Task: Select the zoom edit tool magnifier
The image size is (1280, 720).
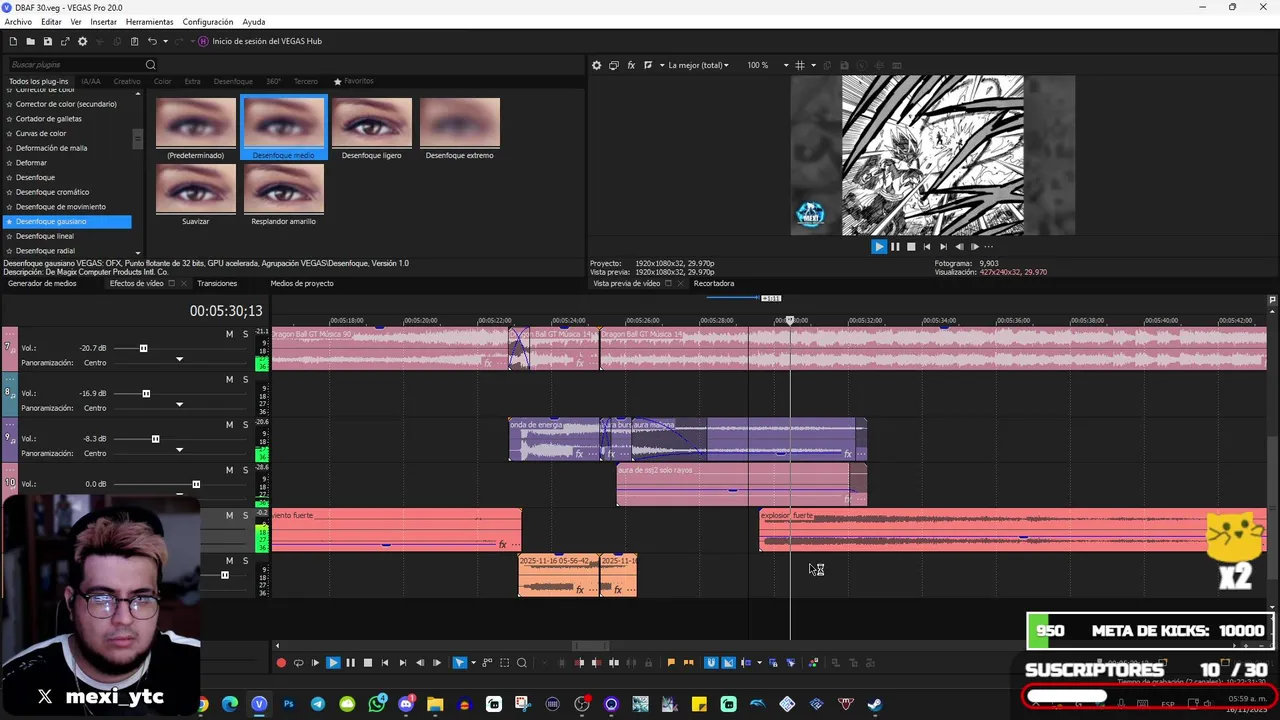Action: (x=521, y=662)
